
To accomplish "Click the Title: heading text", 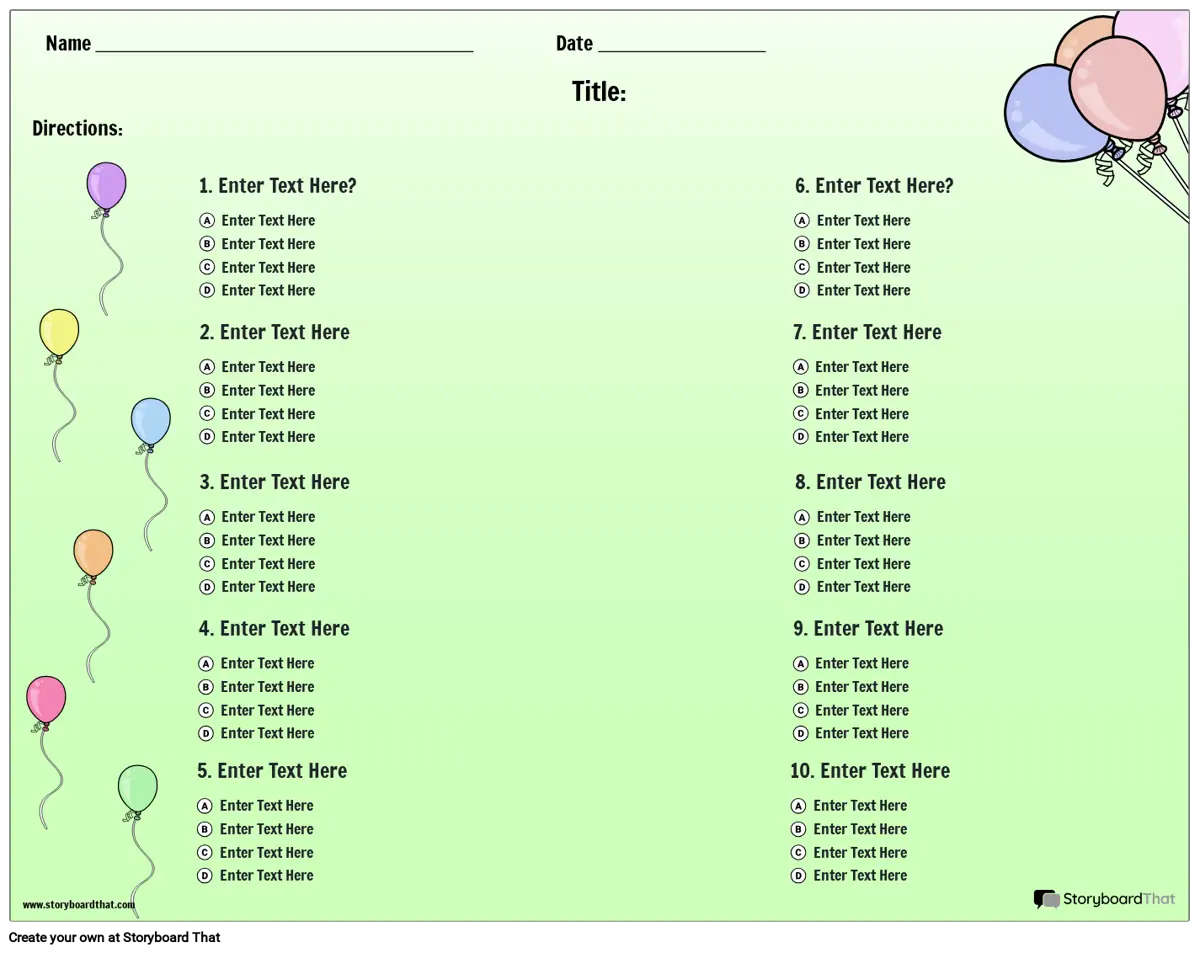I will tap(599, 92).
